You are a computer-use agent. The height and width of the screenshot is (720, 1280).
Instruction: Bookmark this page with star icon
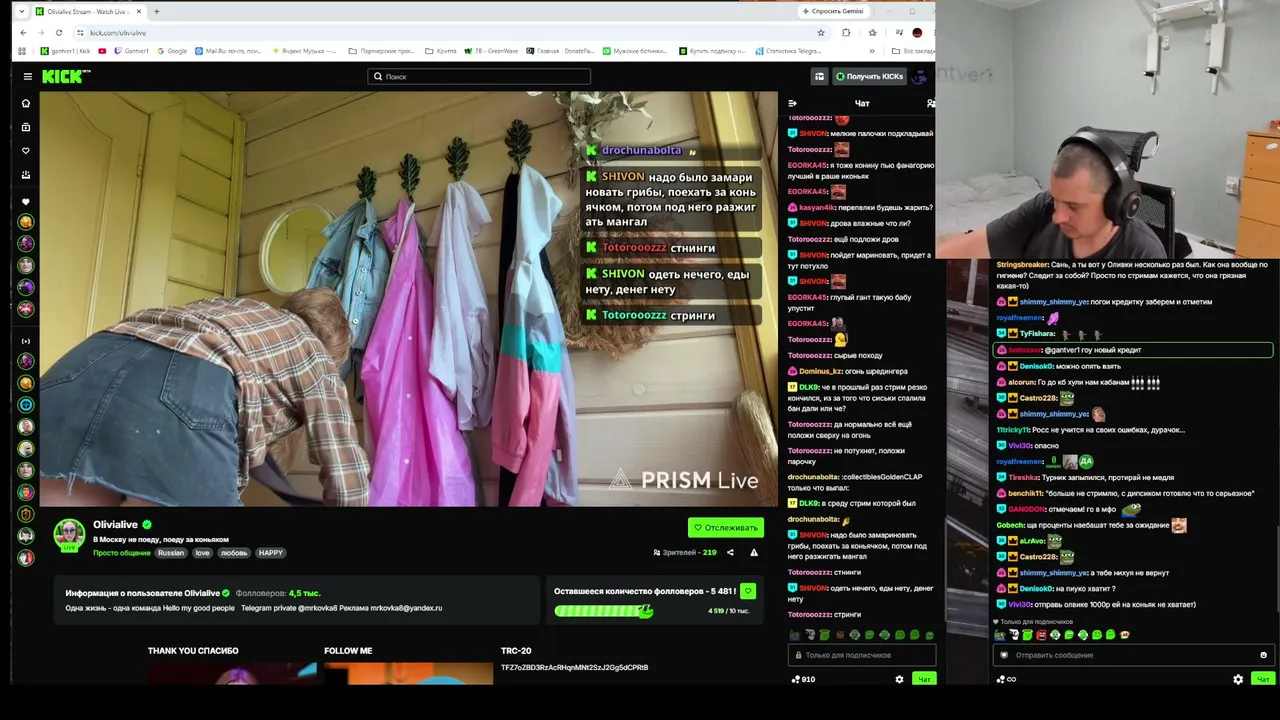pos(821,33)
